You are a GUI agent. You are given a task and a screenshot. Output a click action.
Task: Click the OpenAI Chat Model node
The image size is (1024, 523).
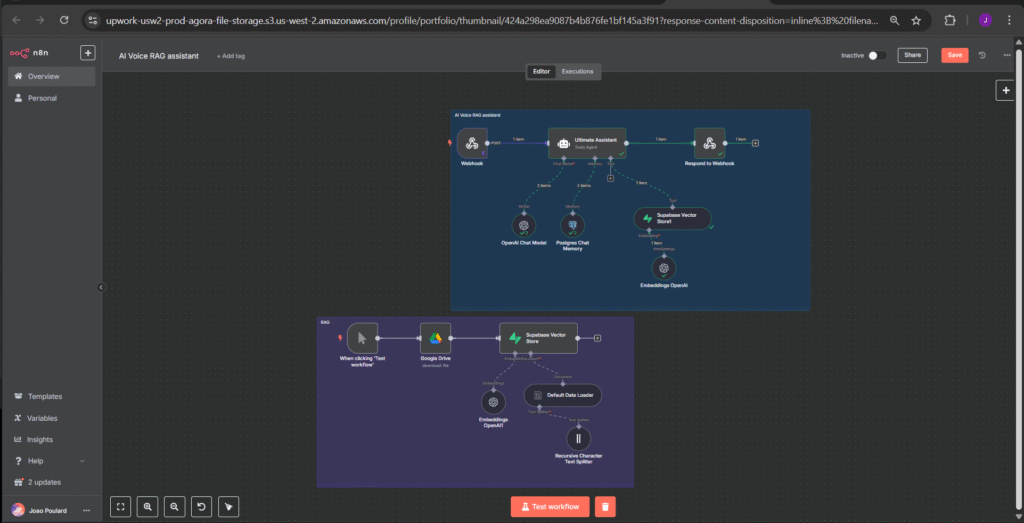523,225
